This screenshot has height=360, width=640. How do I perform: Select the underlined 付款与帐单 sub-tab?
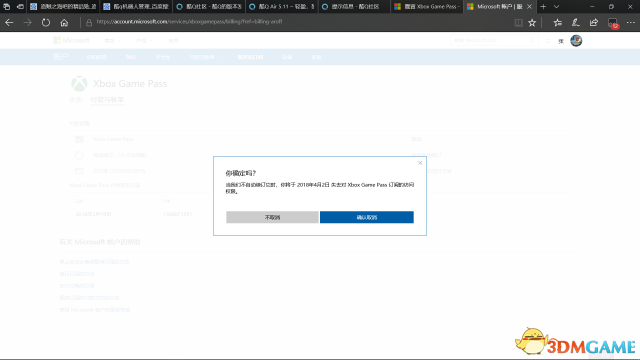tap(107, 100)
